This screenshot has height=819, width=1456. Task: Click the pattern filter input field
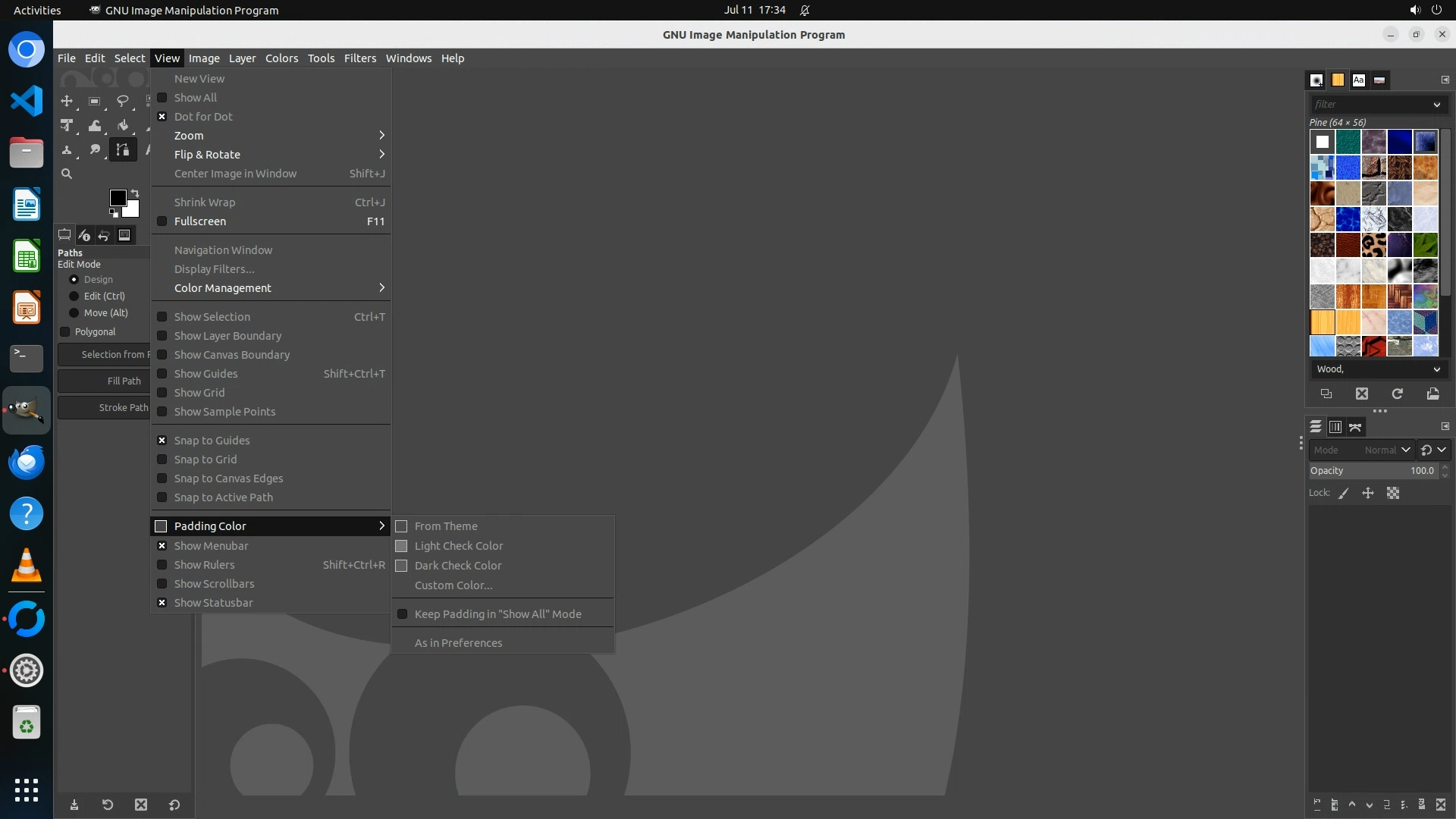point(1369,105)
